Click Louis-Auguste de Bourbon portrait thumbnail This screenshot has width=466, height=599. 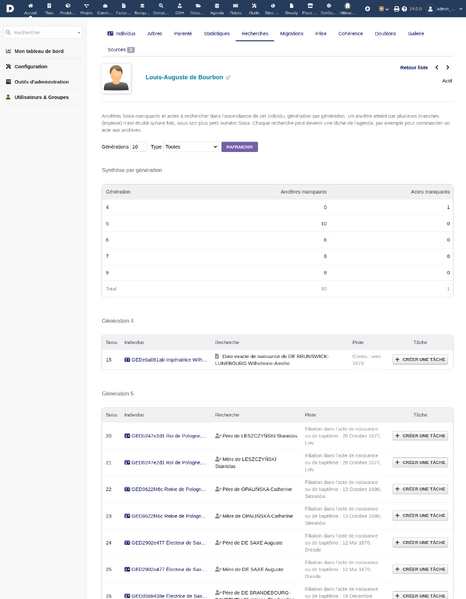coord(116,78)
